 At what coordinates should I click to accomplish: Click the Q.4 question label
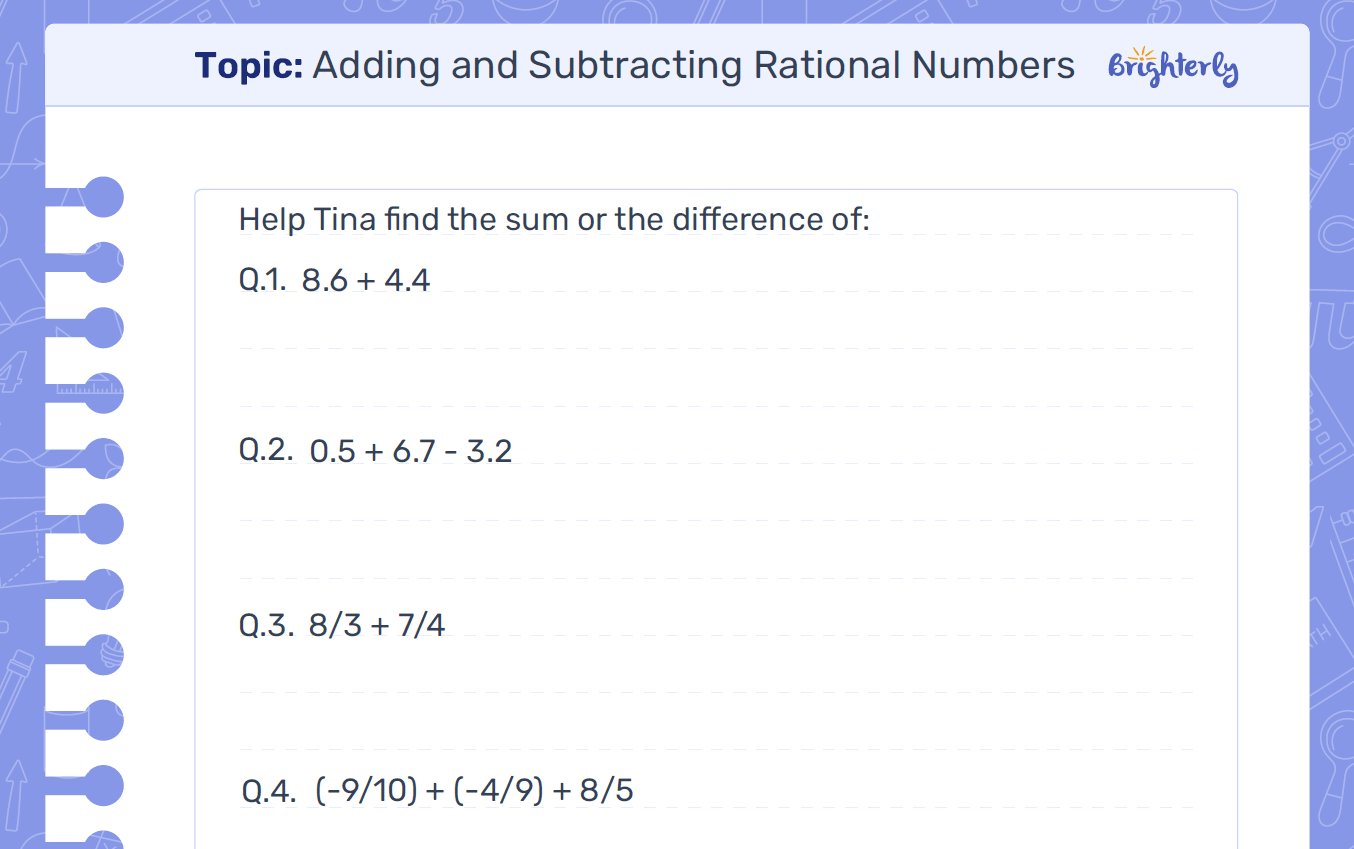(x=269, y=792)
